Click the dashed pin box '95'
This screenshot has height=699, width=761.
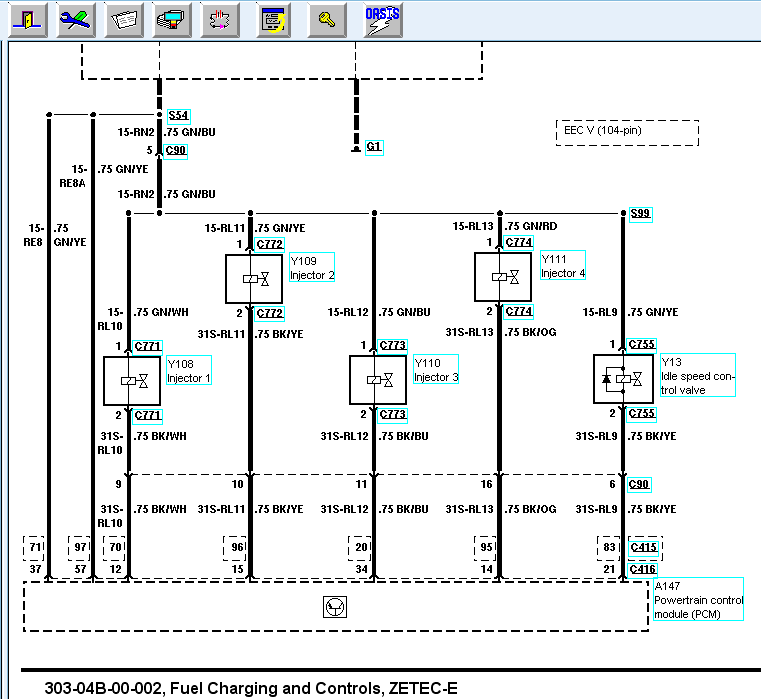click(x=485, y=548)
